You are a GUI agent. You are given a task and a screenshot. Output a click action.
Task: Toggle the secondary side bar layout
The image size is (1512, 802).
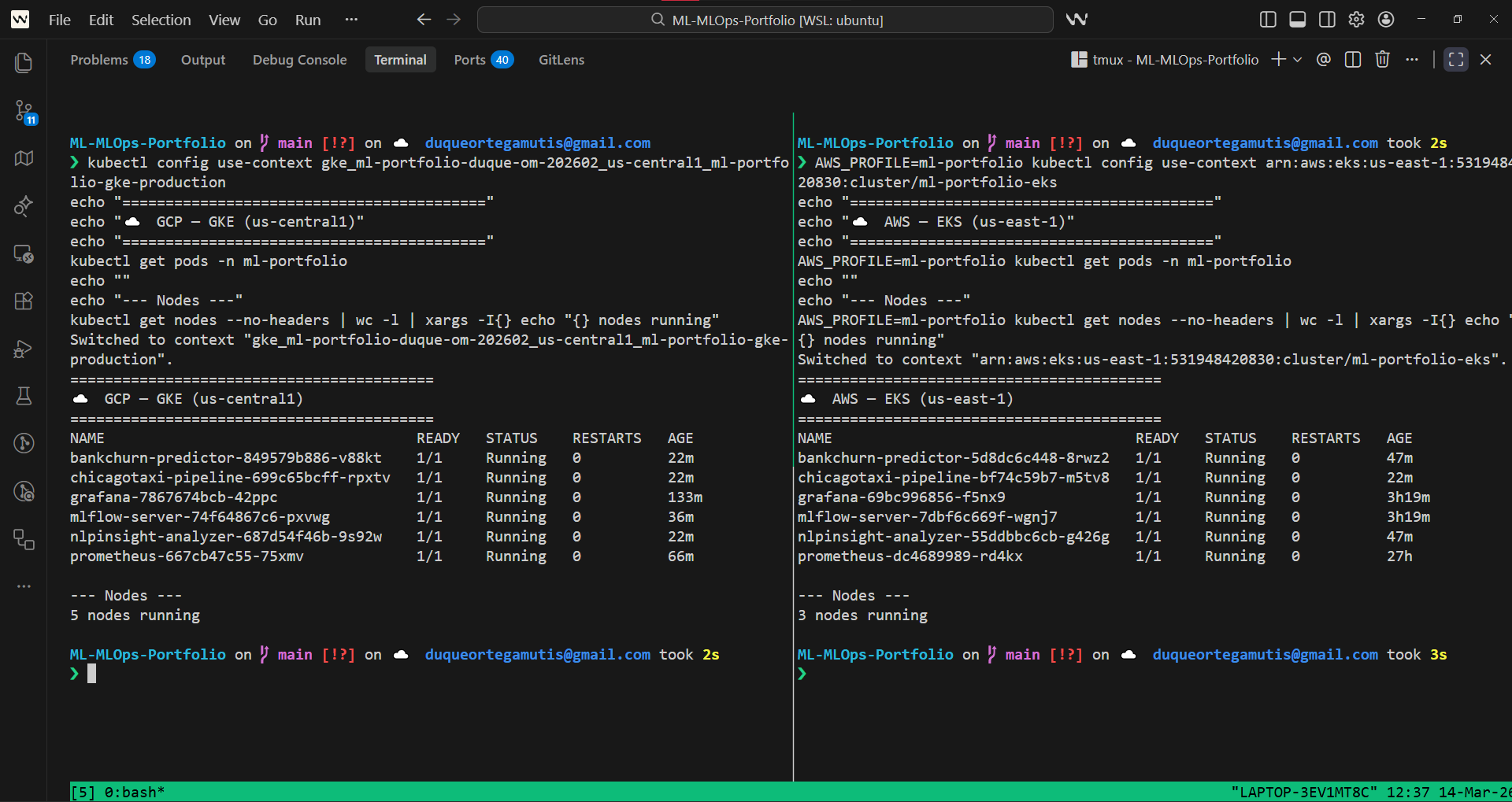1327,20
